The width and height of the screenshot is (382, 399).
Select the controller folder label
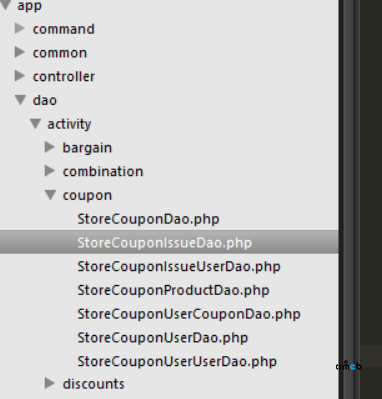click(64, 77)
